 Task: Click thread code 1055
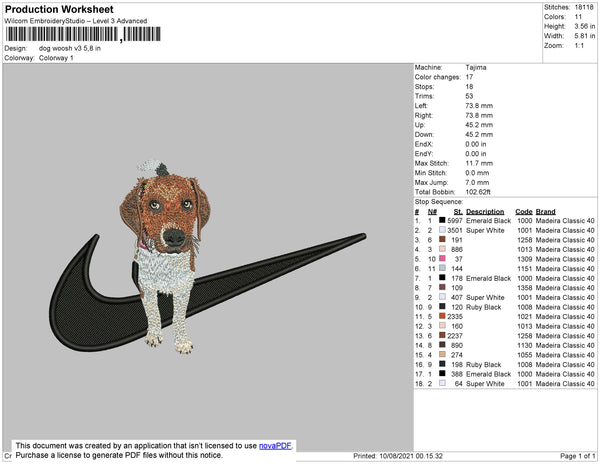tap(525, 355)
